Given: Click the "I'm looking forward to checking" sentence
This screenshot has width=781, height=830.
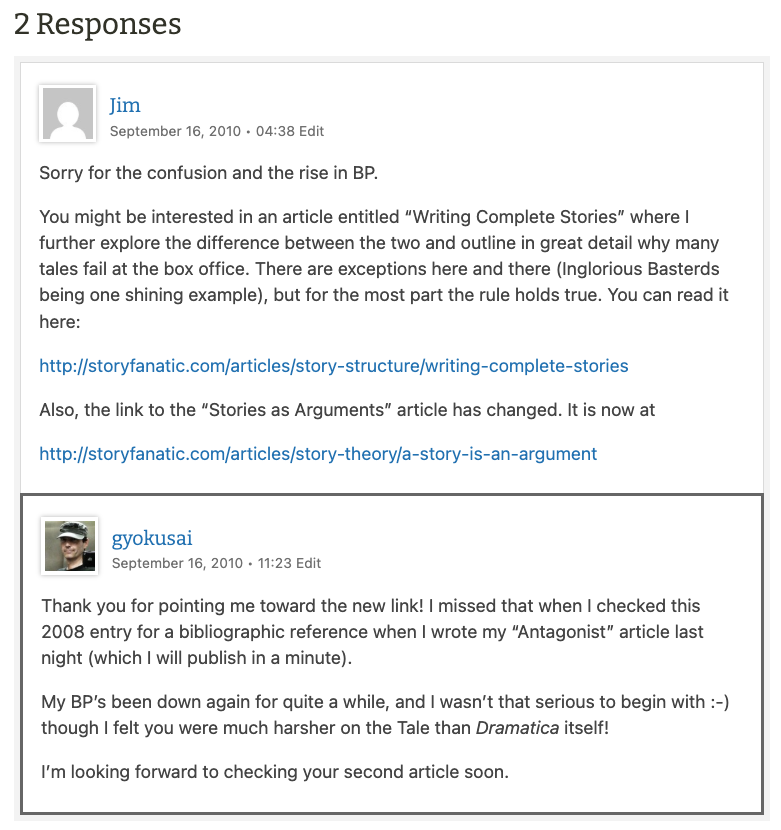Looking at the screenshot, I should click(275, 772).
